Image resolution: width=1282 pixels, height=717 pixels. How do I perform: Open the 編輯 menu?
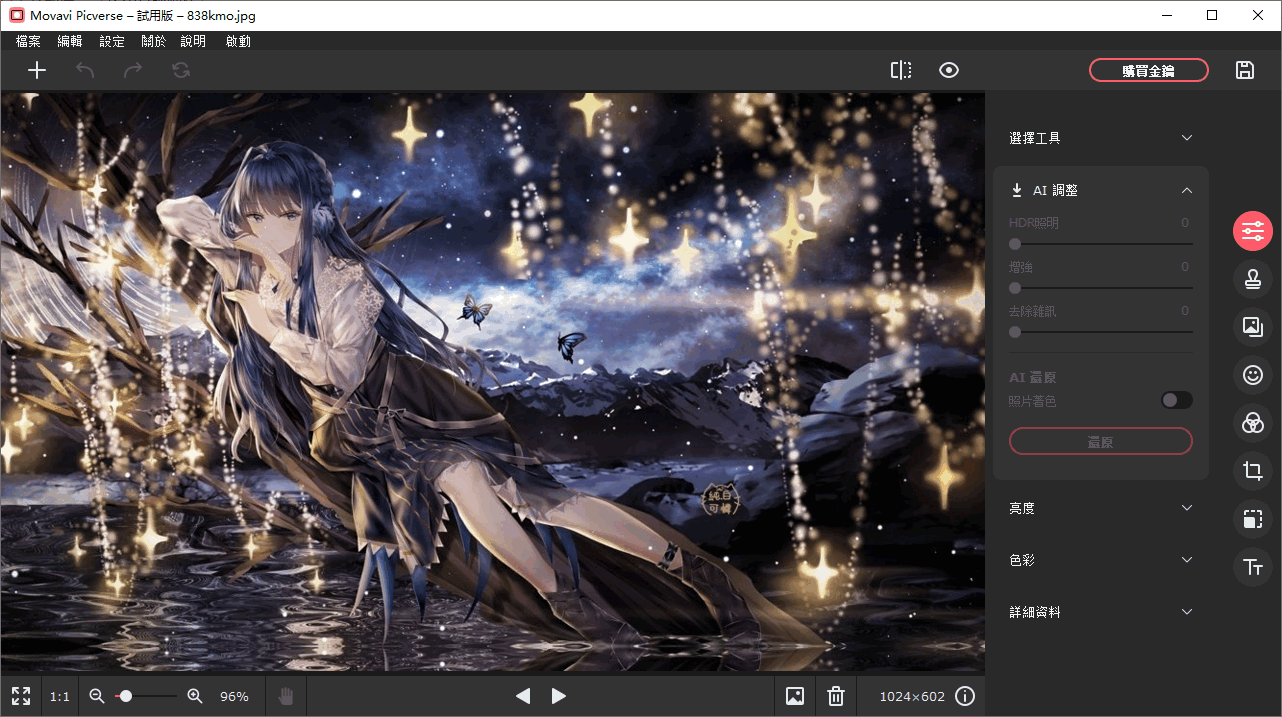(70, 41)
